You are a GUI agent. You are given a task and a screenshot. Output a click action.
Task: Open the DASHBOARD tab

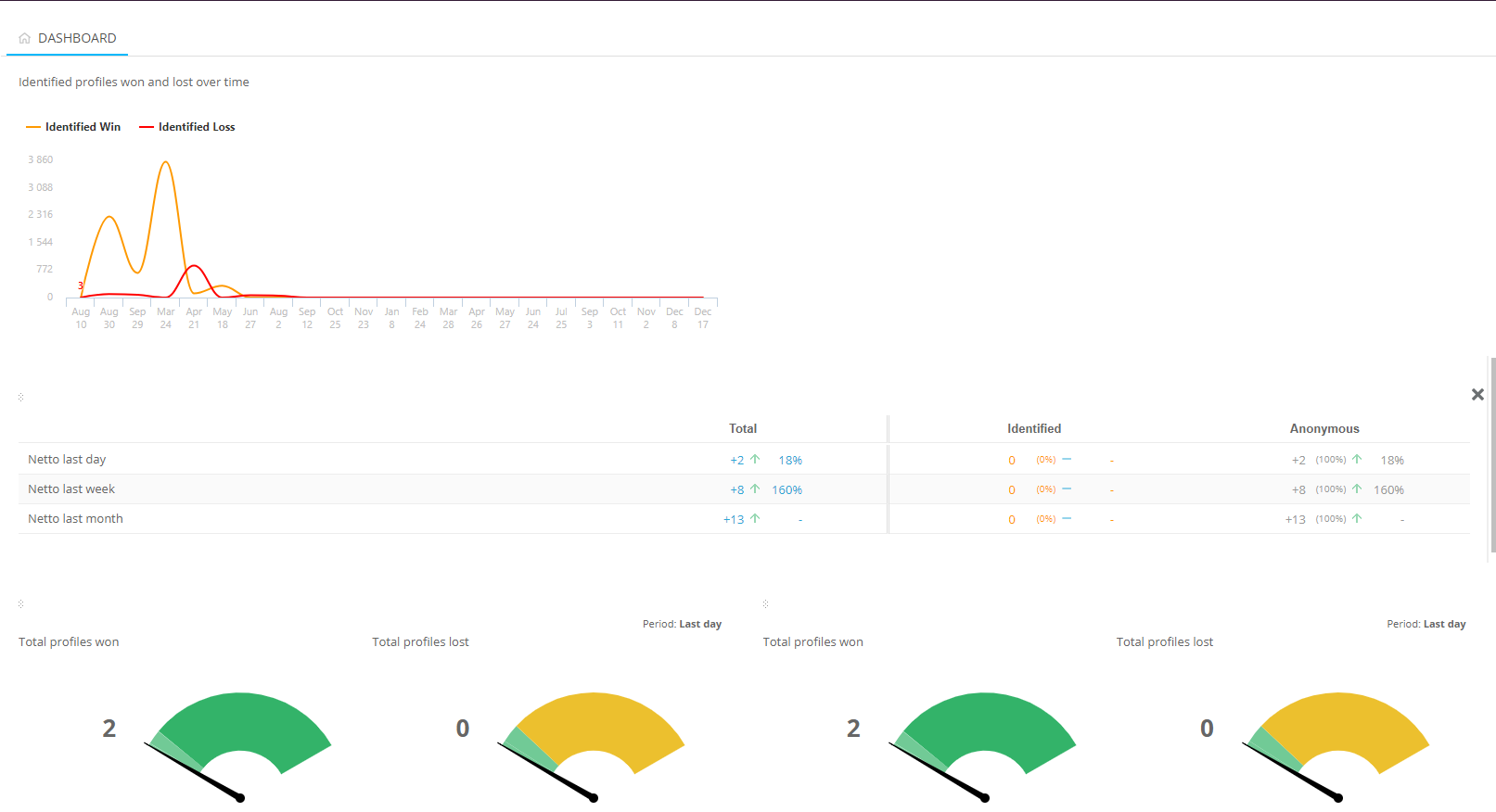[x=77, y=39]
